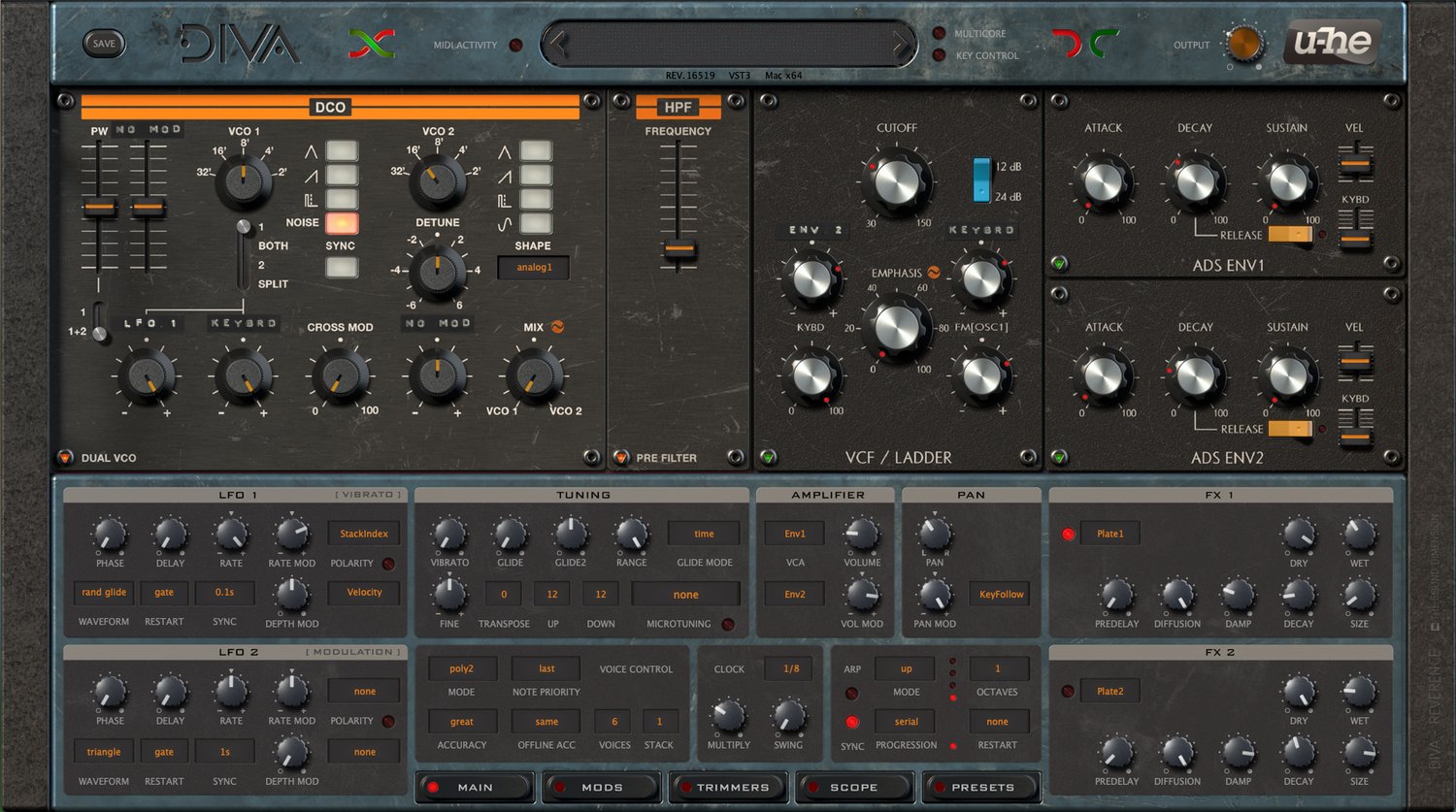Click the red-green crossed icon beside DIVA logo
The width and height of the screenshot is (1456, 812).
pyautogui.click(x=372, y=44)
